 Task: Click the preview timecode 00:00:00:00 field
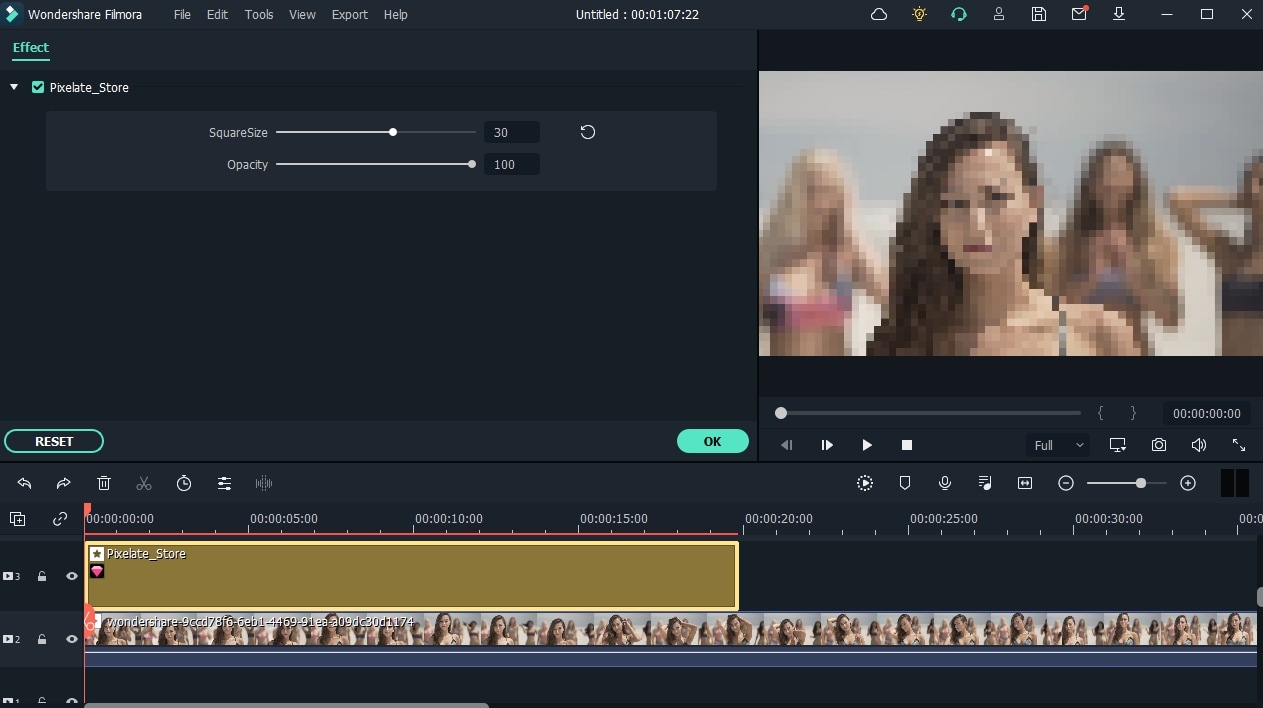click(x=1206, y=413)
